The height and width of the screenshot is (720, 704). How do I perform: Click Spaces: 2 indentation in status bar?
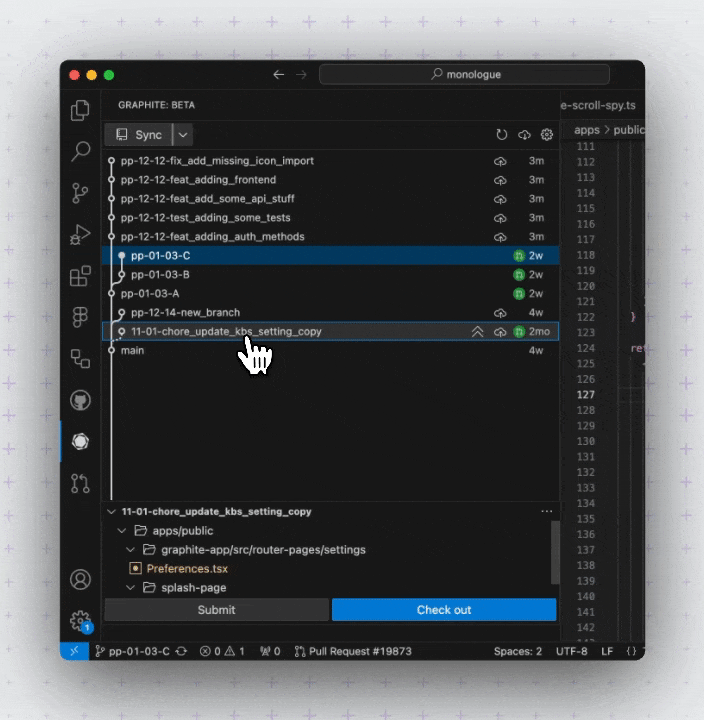(518, 651)
